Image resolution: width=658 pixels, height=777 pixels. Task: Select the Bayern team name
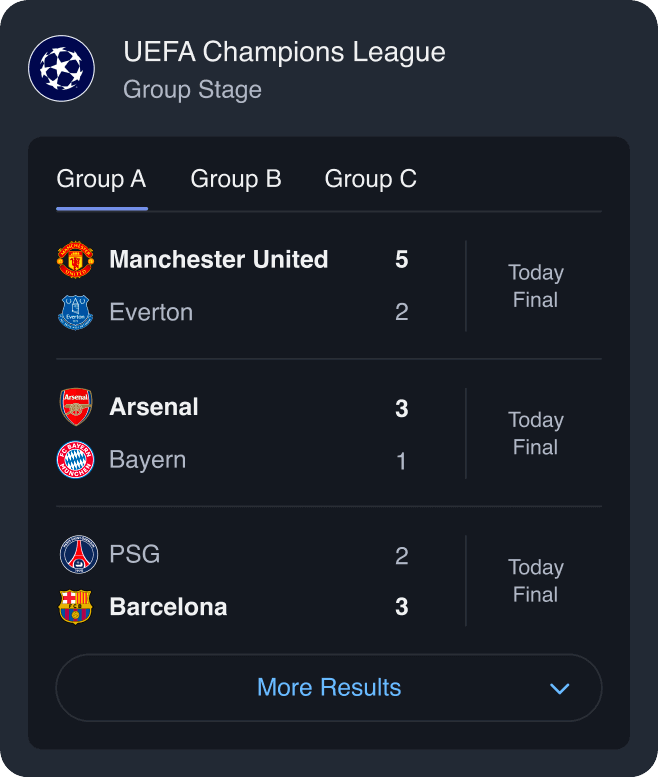click(147, 460)
